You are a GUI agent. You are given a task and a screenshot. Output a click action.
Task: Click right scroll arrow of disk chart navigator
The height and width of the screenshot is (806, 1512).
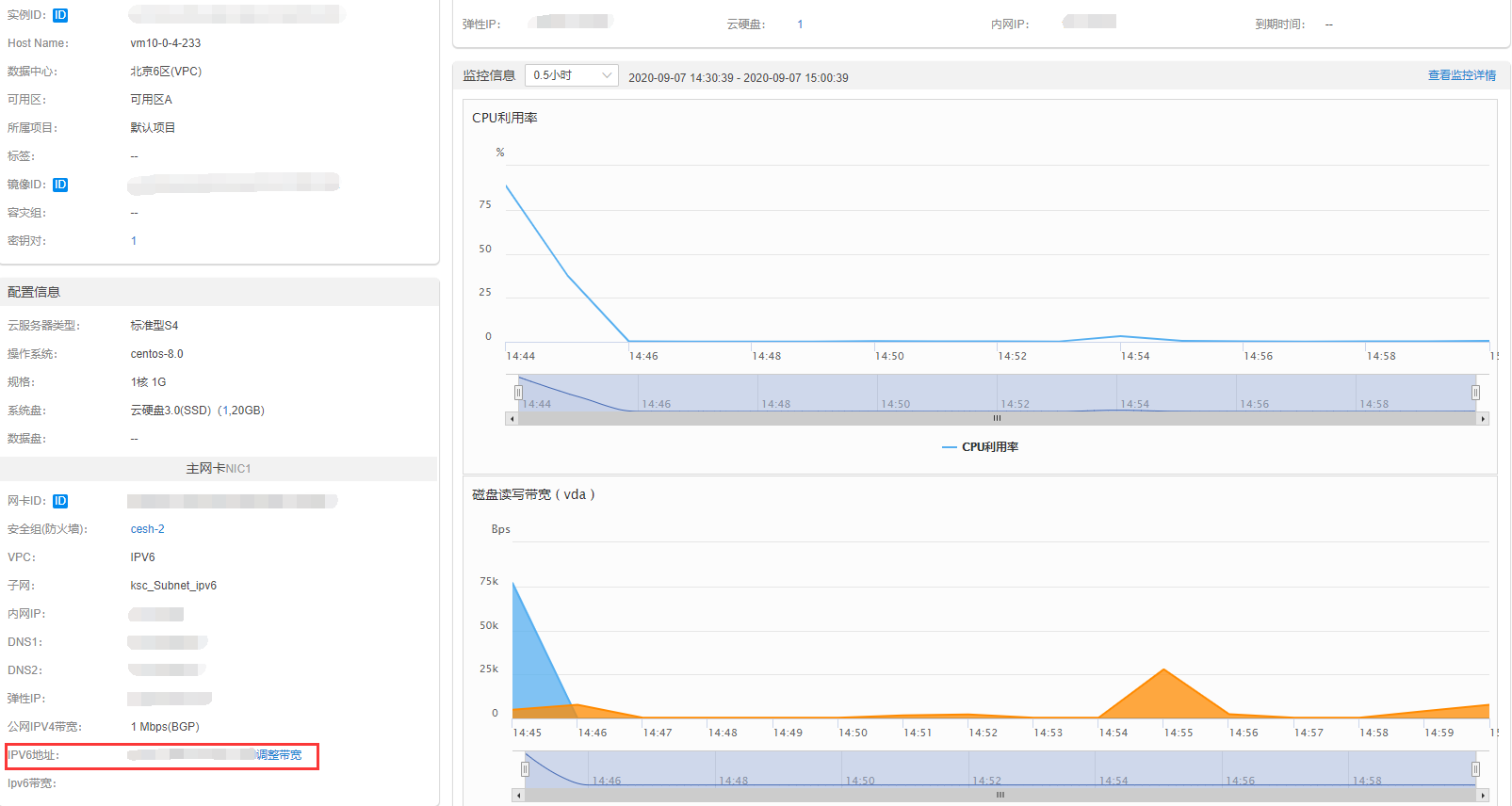(1483, 796)
